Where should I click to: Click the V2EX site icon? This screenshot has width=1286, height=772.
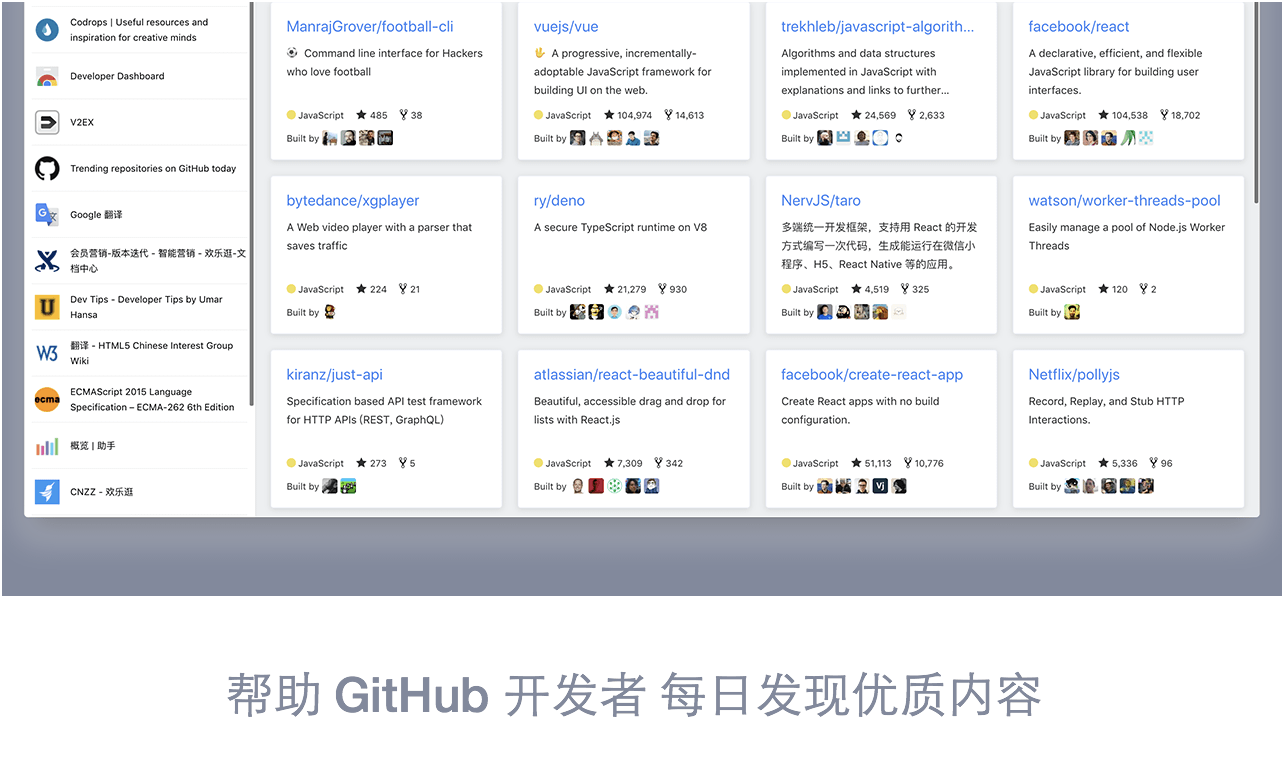(x=47, y=122)
